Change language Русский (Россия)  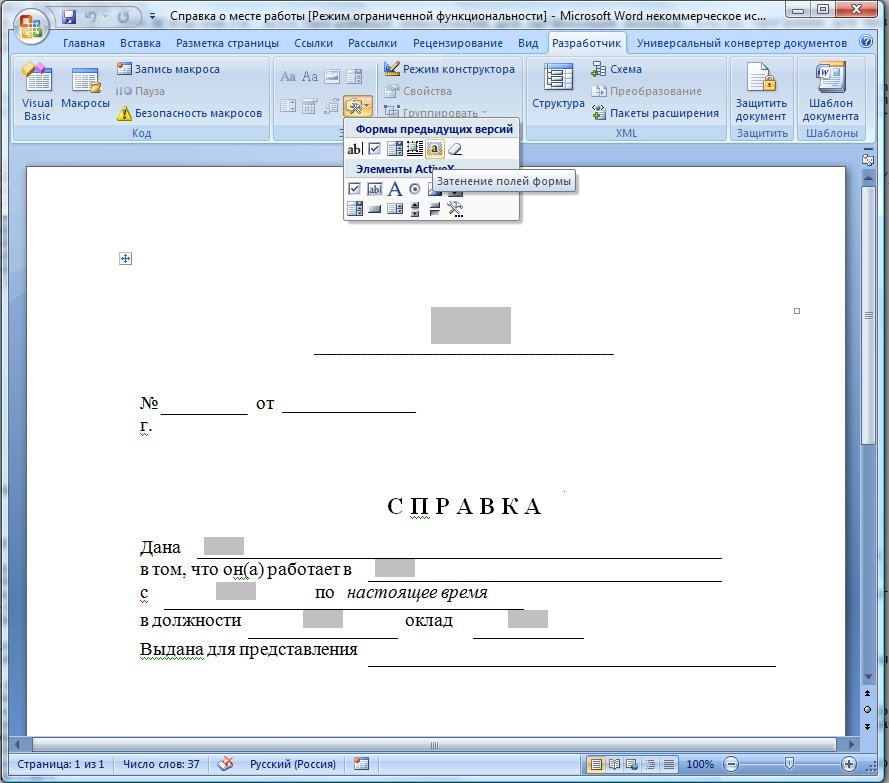click(x=293, y=764)
